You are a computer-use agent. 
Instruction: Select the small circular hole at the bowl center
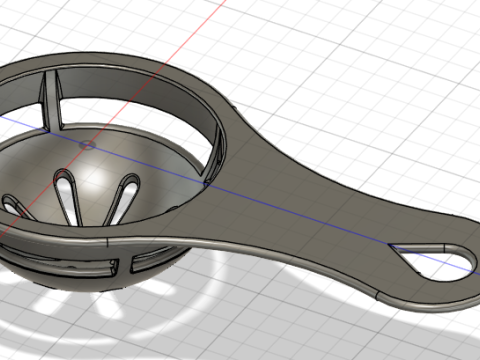click(87, 145)
